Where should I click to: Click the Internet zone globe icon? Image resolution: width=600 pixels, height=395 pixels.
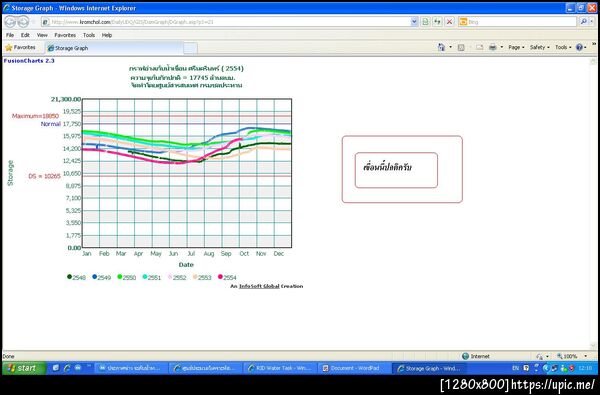tap(465, 356)
